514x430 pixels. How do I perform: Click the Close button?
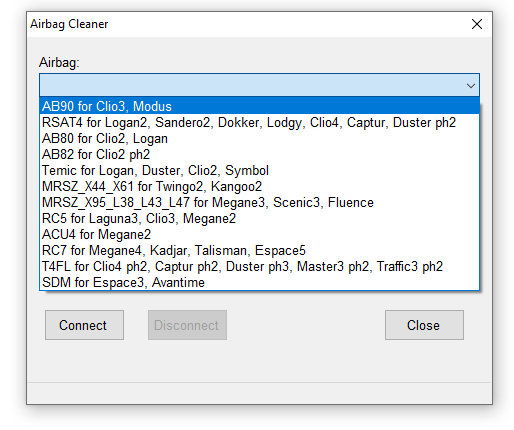(x=424, y=325)
